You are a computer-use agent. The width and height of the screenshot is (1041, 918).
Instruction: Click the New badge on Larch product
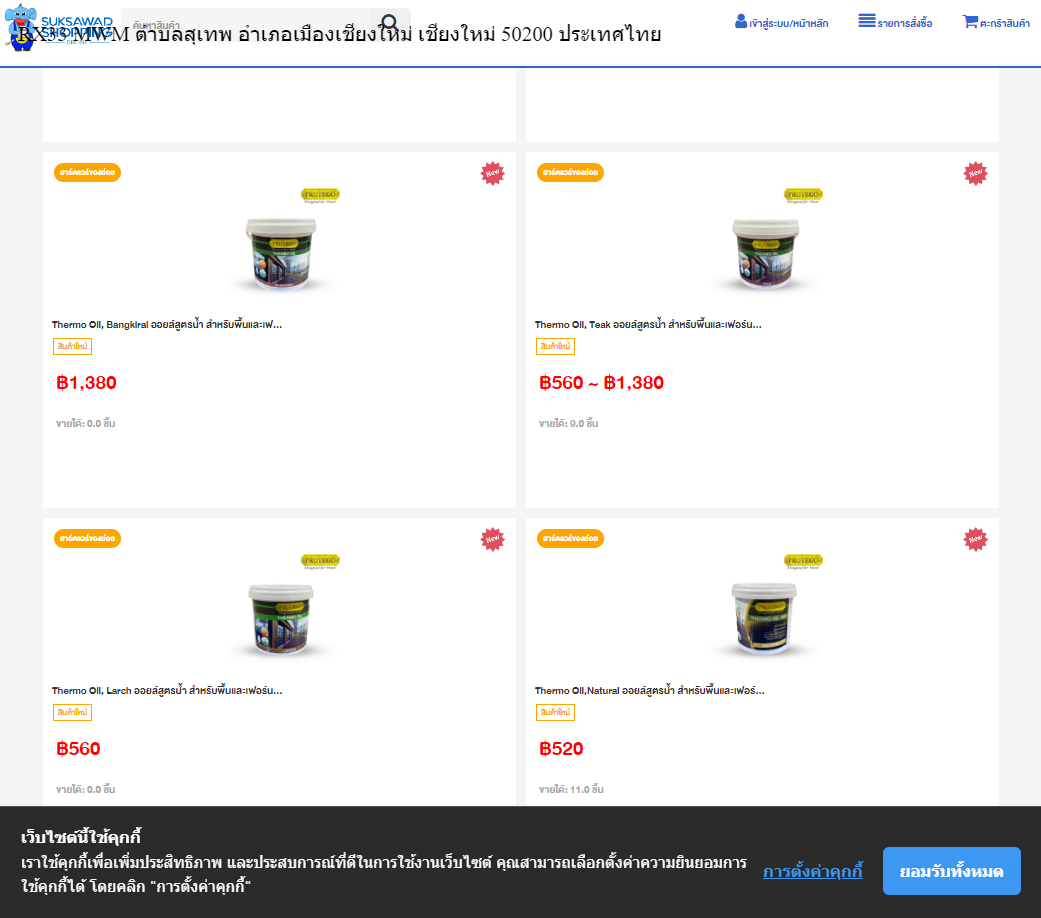tap(492, 539)
